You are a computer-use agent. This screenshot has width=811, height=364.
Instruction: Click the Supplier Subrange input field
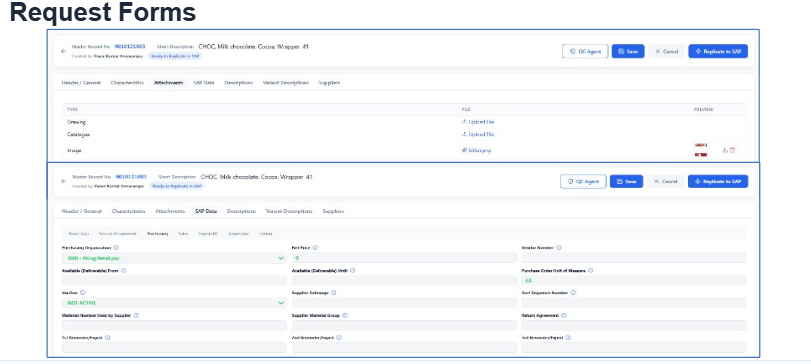404,303
